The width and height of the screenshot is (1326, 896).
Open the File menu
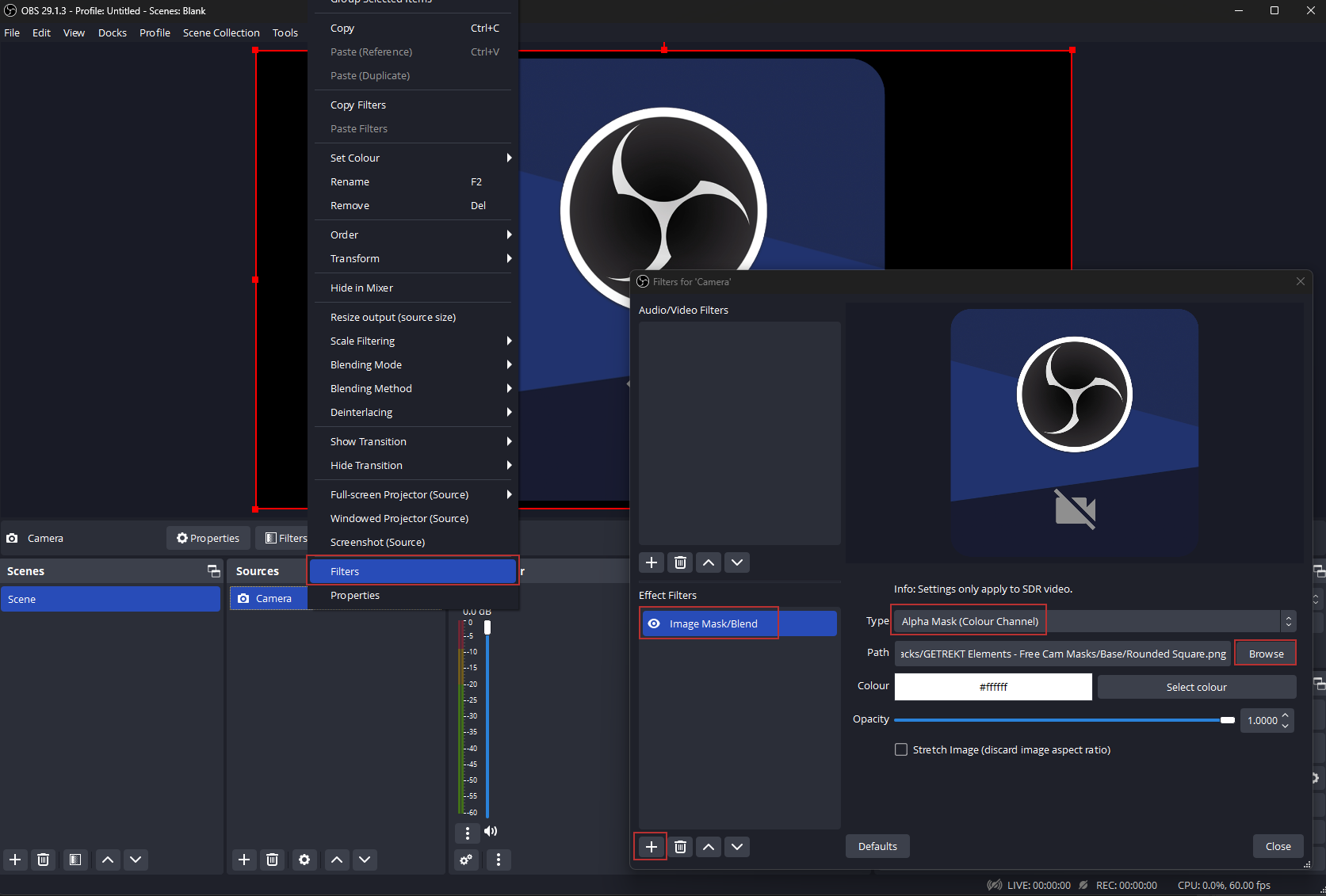[12, 32]
